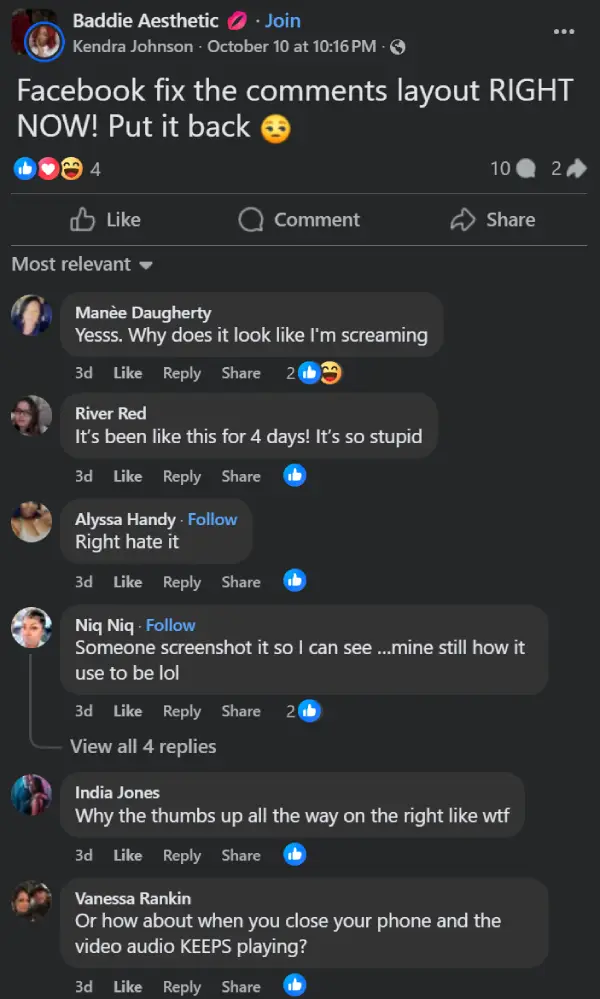Follow Niq Niq from her comment
The width and height of the screenshot is (600, 999).
click(x=171, y=625)
